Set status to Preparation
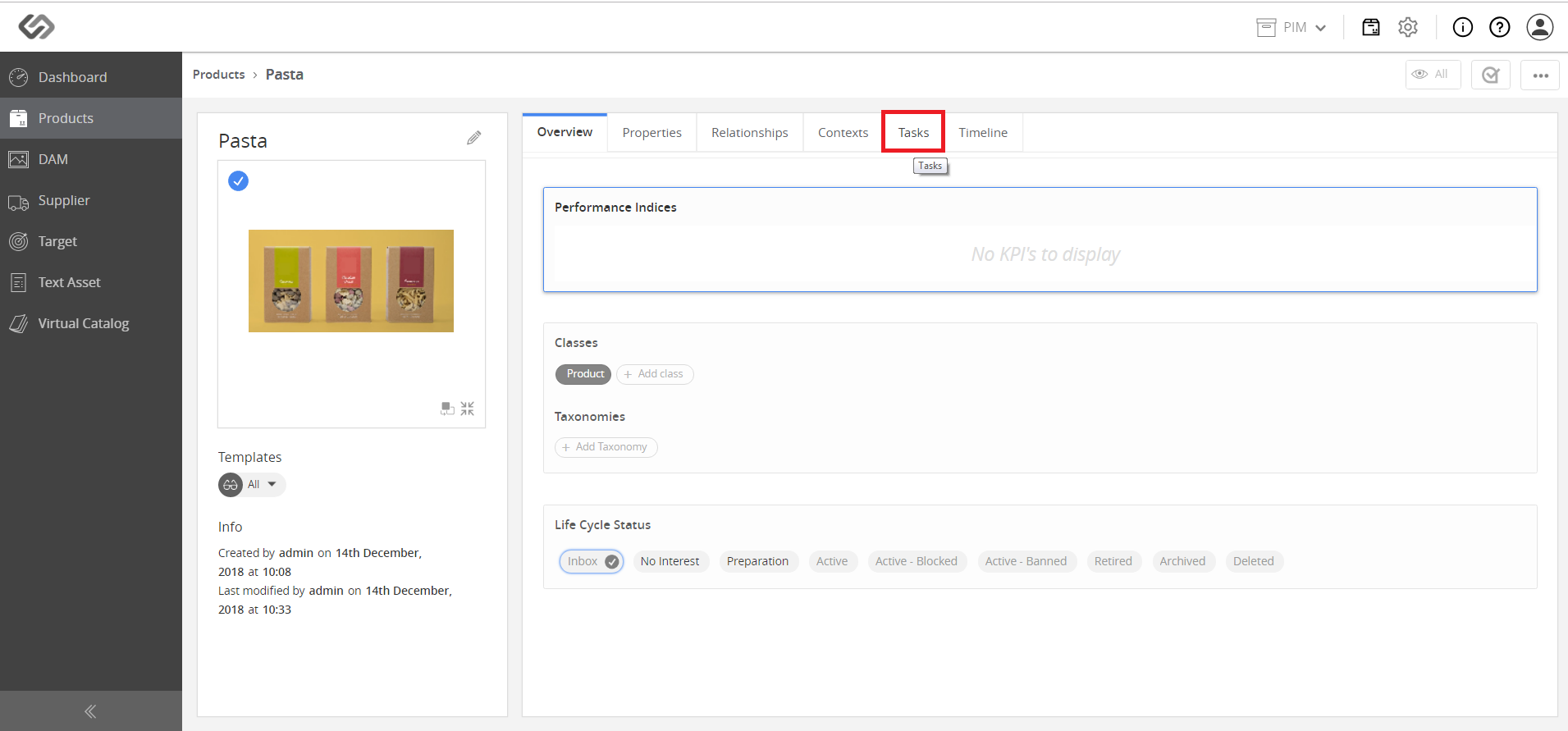1568x731 pixels. 757,561
